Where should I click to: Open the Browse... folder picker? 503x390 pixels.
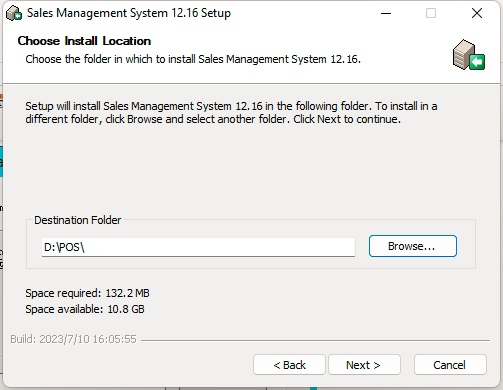pyautogui.click(x=413, y=246)
